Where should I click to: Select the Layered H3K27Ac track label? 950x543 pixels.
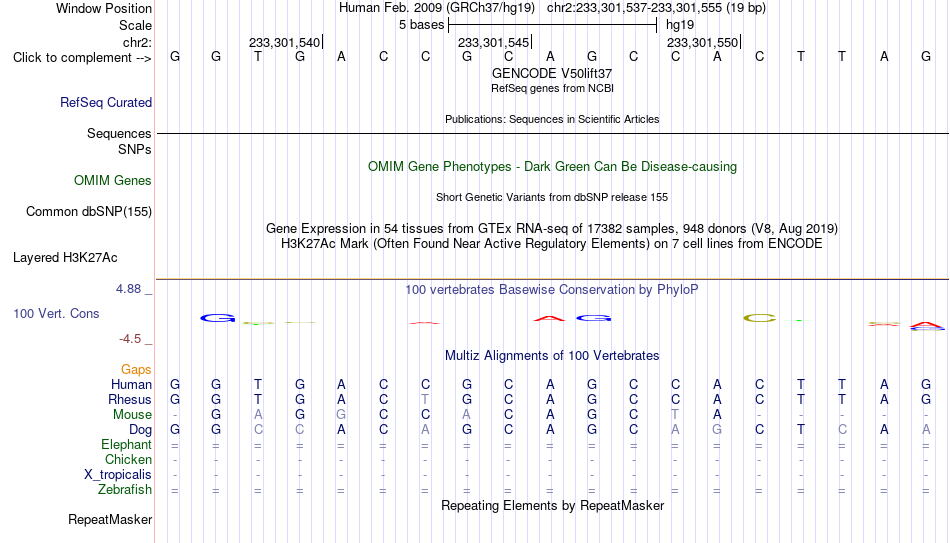65,258
